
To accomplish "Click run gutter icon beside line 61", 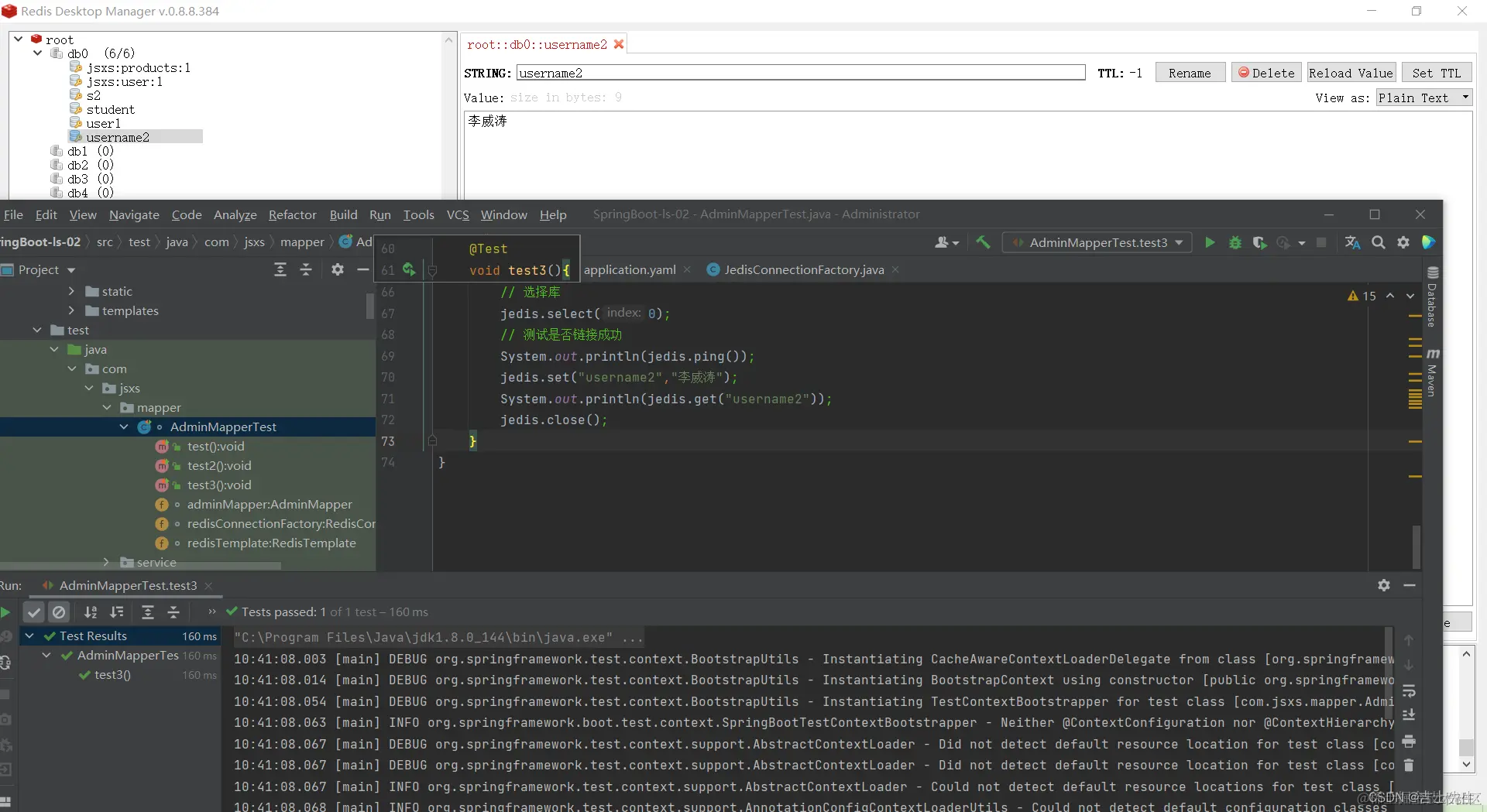I will [409, 269].
